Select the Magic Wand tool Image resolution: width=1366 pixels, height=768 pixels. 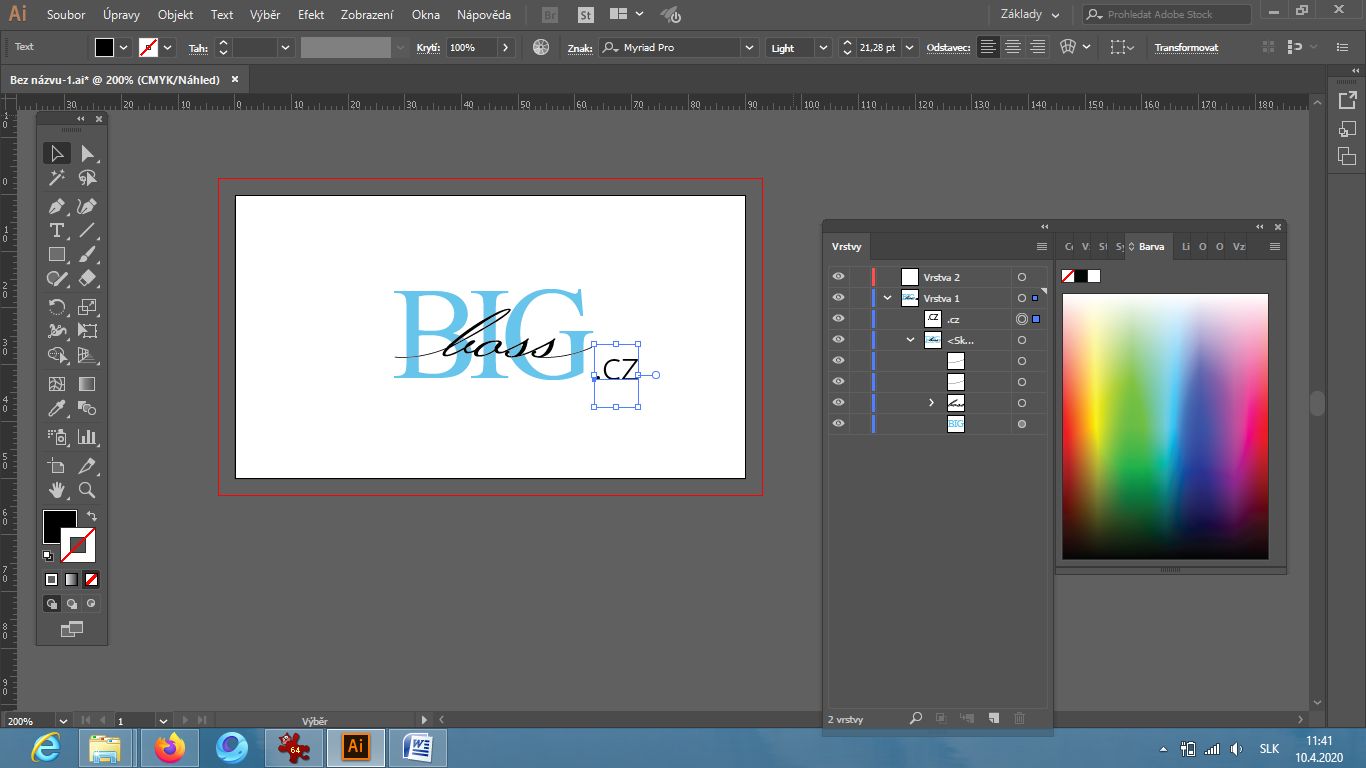57,178
